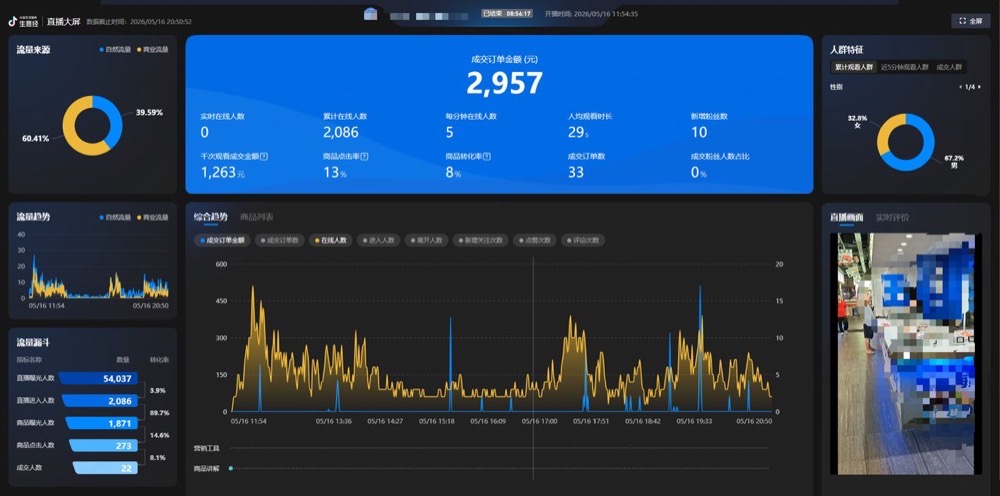Screen dimensions: 1000x496
Task: Click the 商品讲解 timeline marker dot
Action: point(230,468)
